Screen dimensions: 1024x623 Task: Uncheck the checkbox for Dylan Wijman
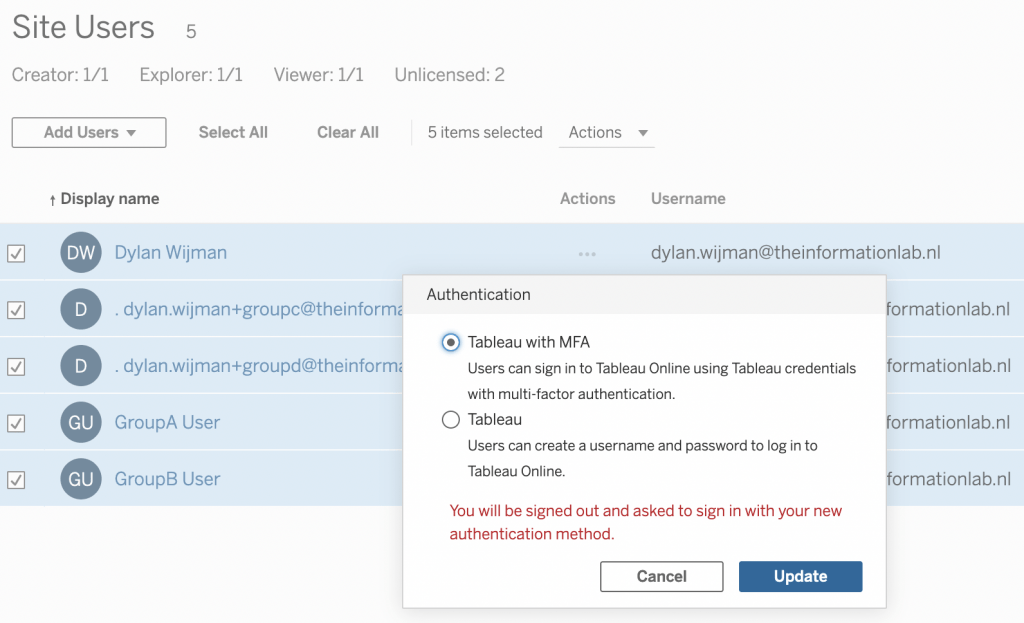[x=16, y=254]
